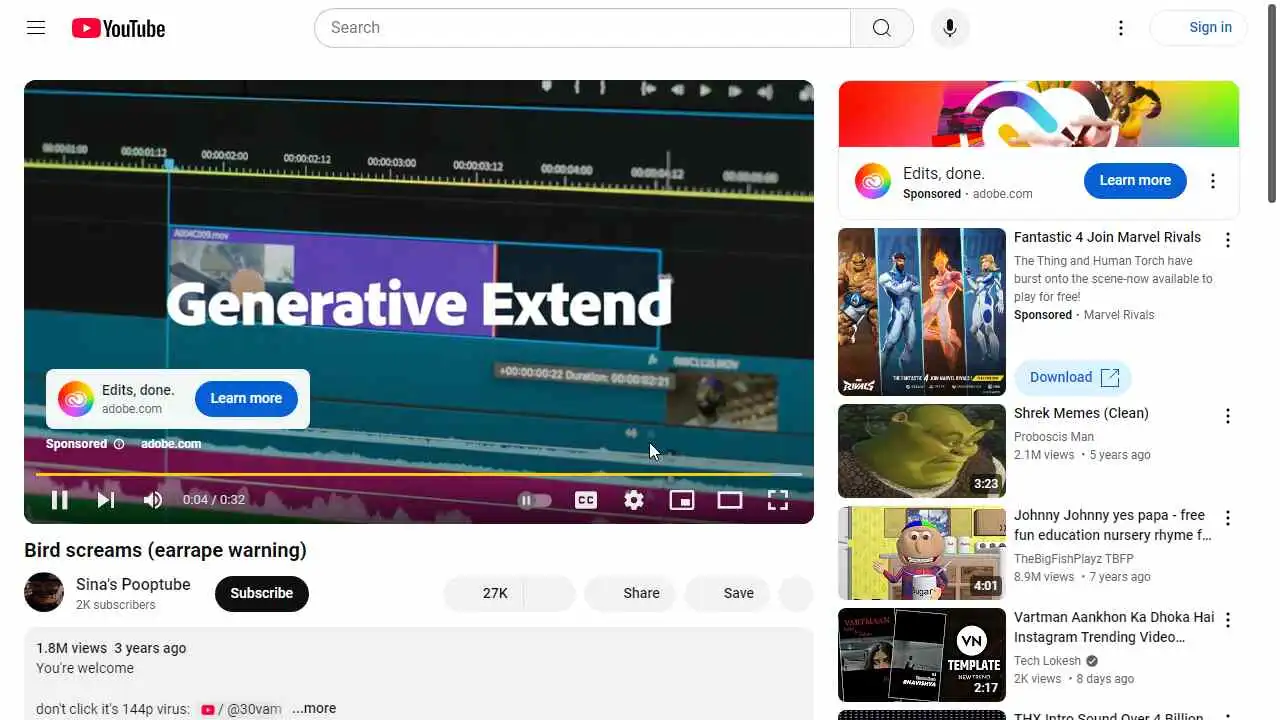The width and height of the screenshot is (1280, 720).
Task: Open options for Vartman video
Action: (1228, 620)
